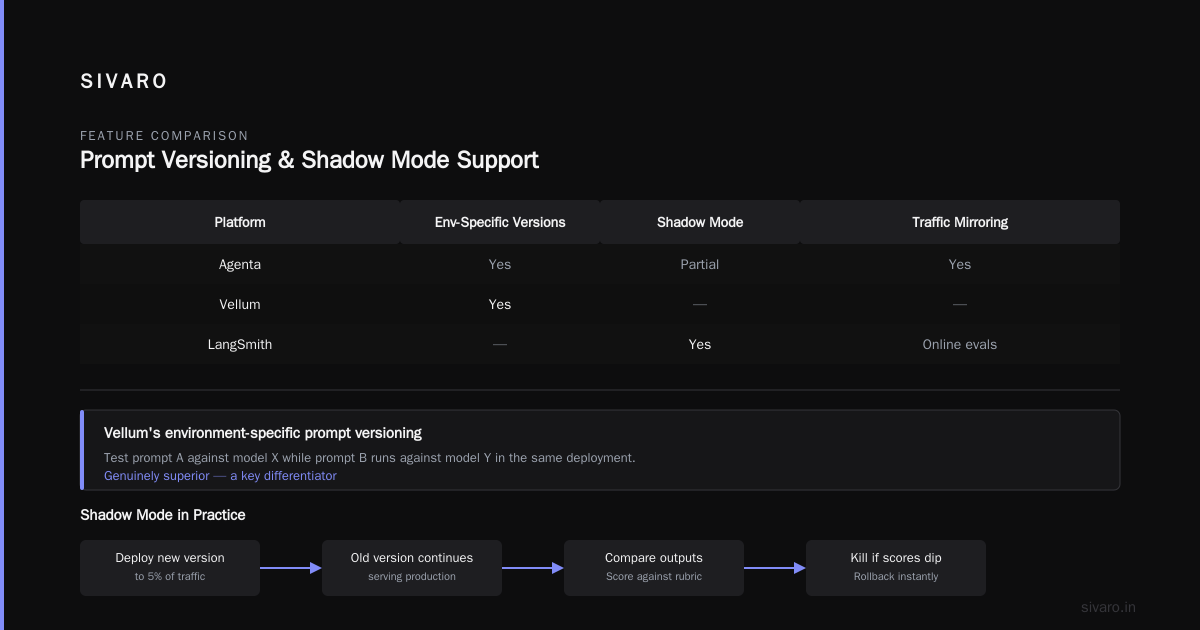Click the Env-Specific Versions column header
Image resolution: width=1200 pixels, height=630 pixels.
pyautogui.click(x=500, y=222)
